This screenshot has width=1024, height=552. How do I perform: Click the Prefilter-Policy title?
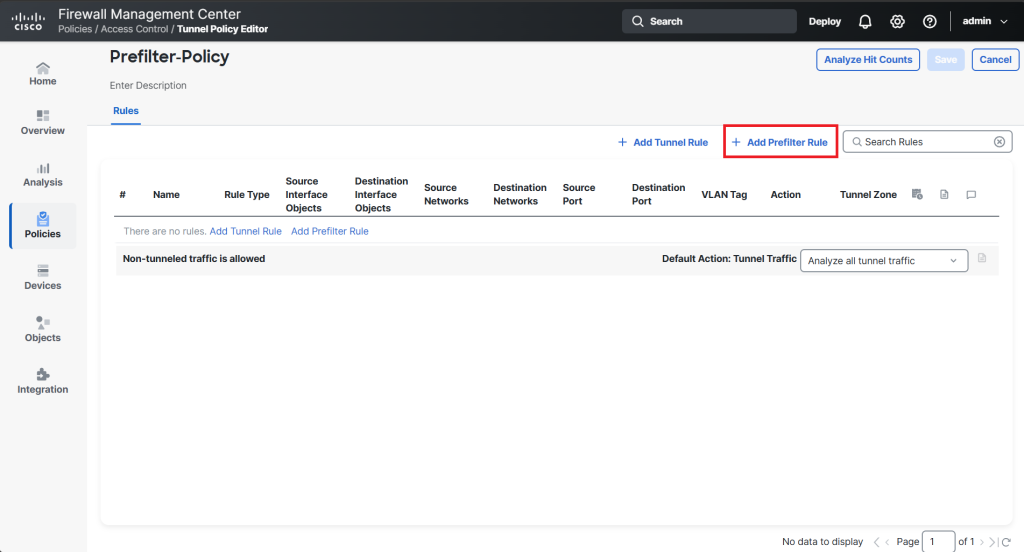point(169,57)
